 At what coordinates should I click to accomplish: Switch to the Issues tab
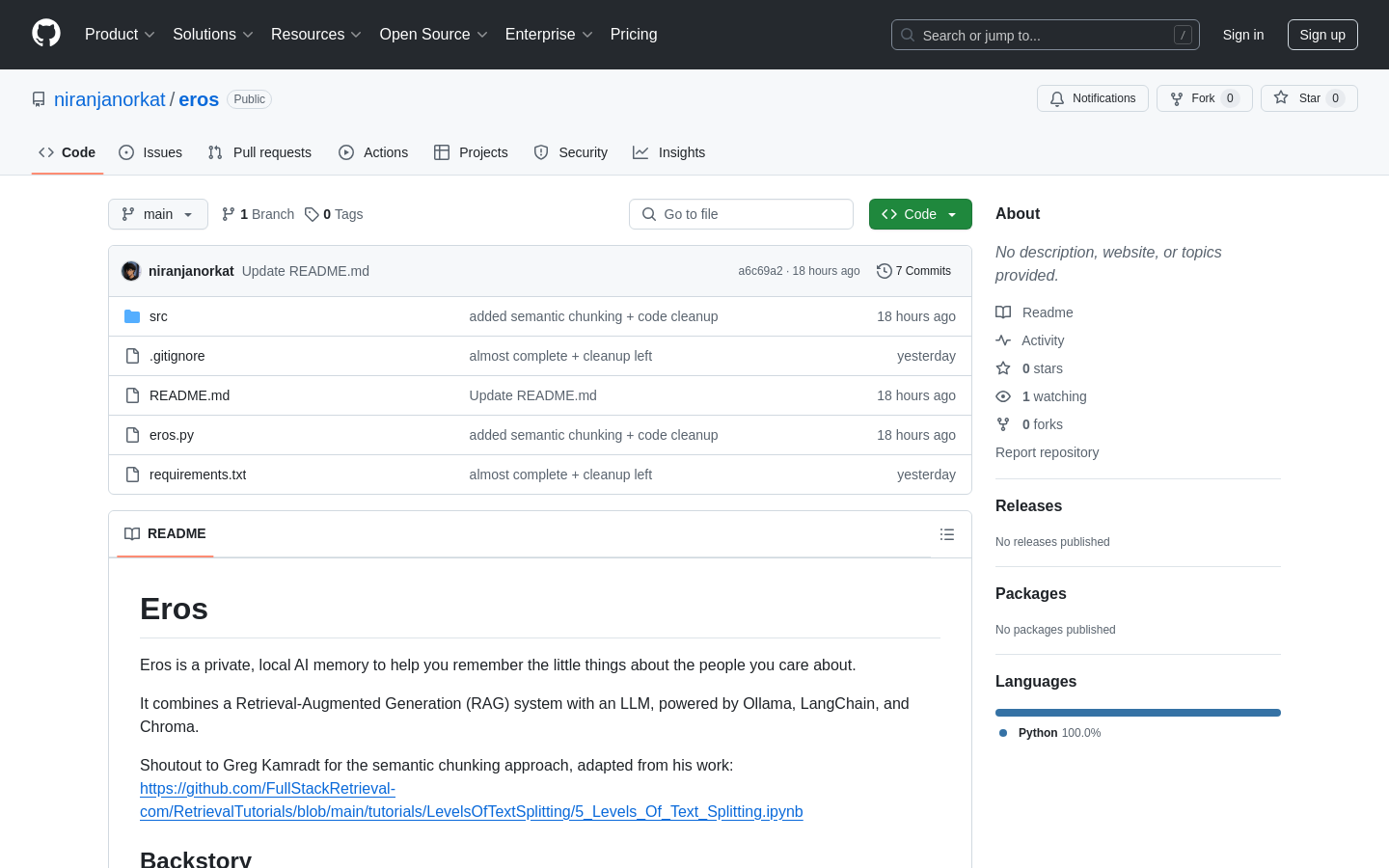pos(150,152)
